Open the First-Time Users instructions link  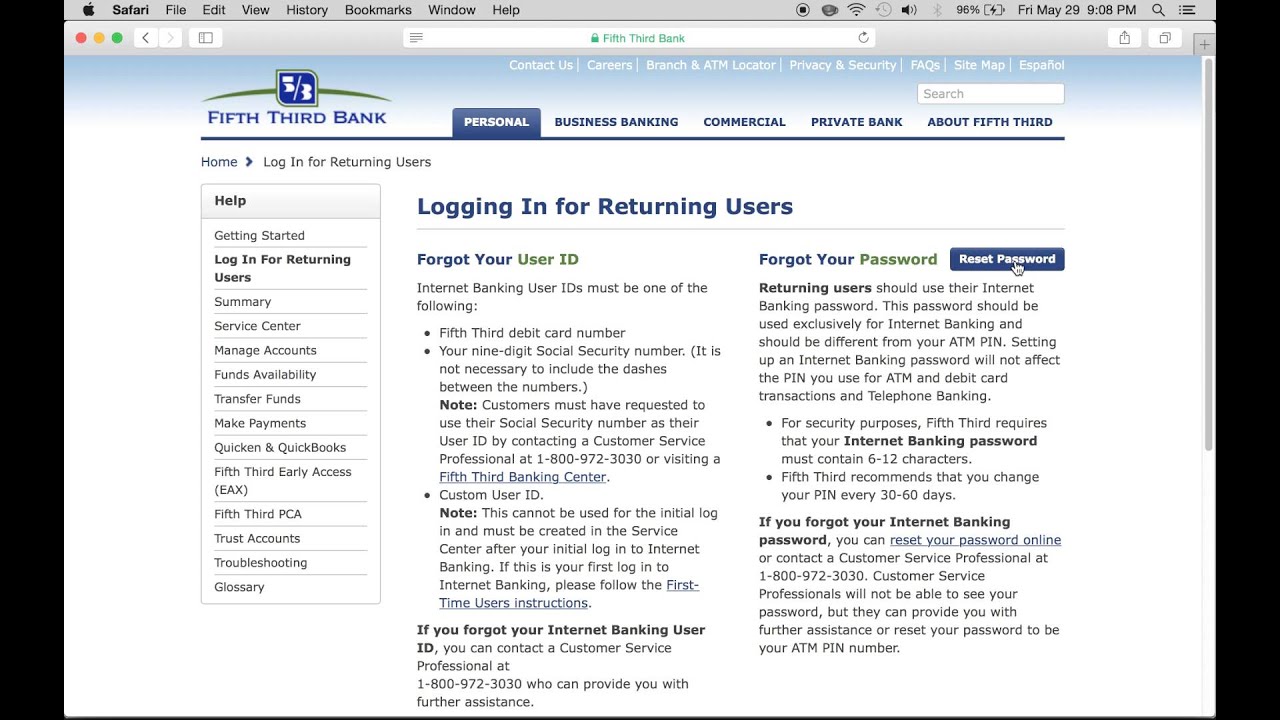coord(569,594)
